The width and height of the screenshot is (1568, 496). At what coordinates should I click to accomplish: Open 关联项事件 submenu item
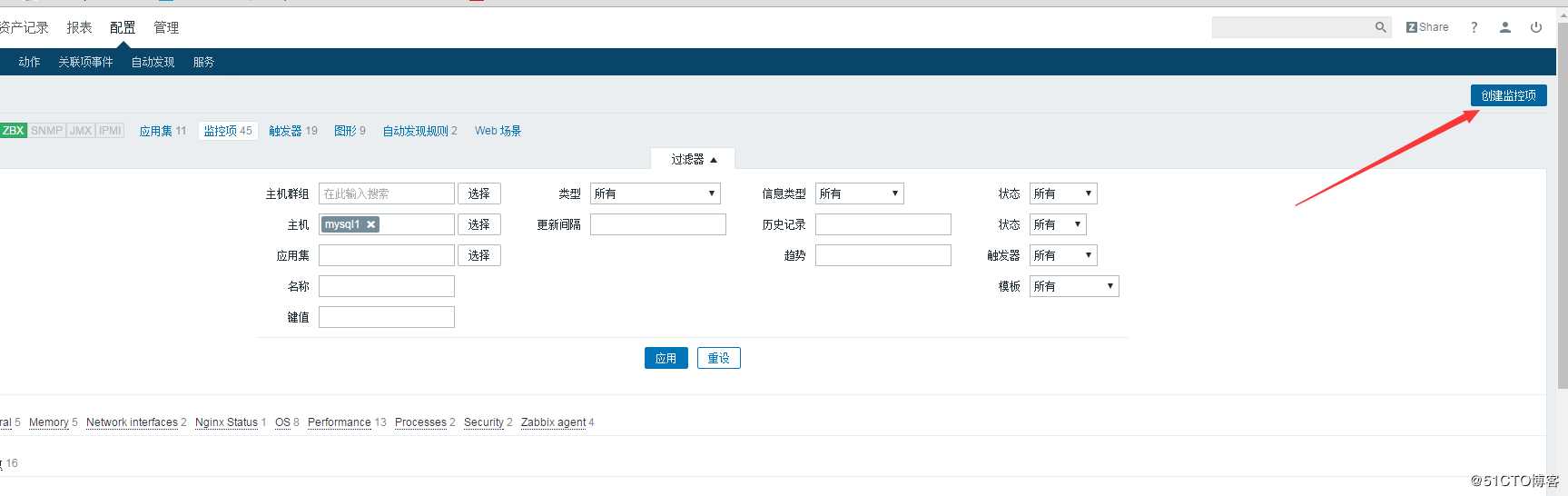(x=85, y=62)
